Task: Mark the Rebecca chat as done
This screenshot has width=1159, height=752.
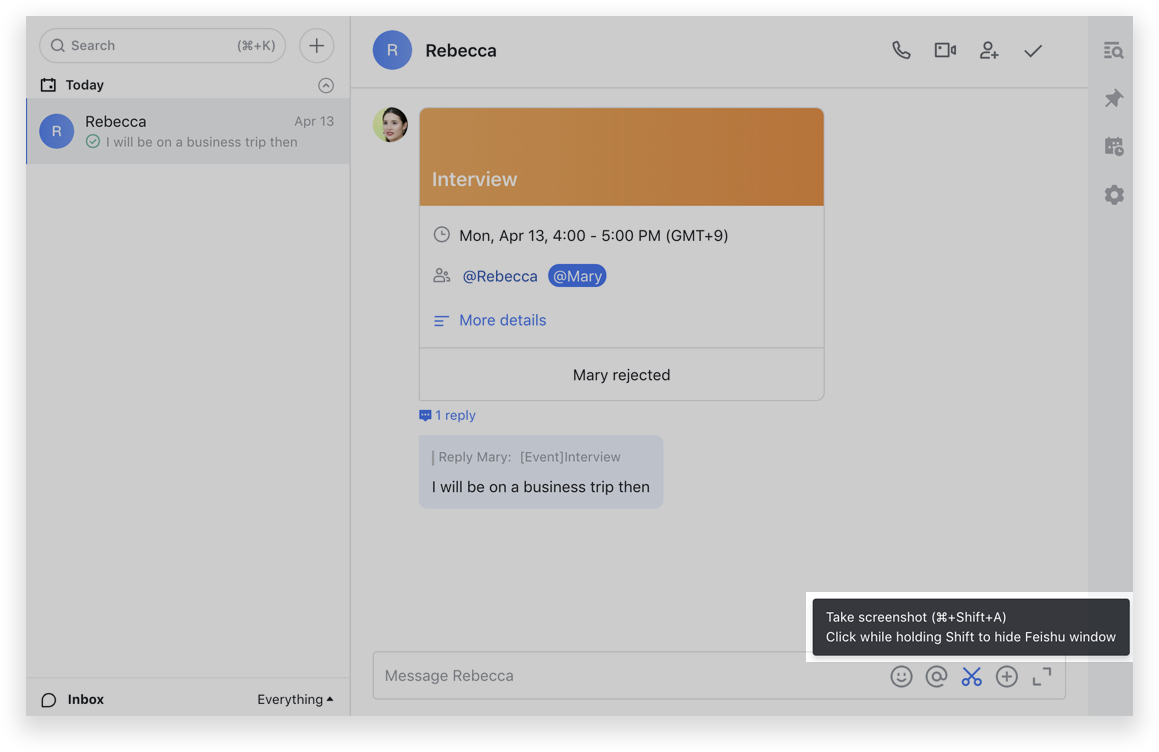Action: click(1033, 50)
